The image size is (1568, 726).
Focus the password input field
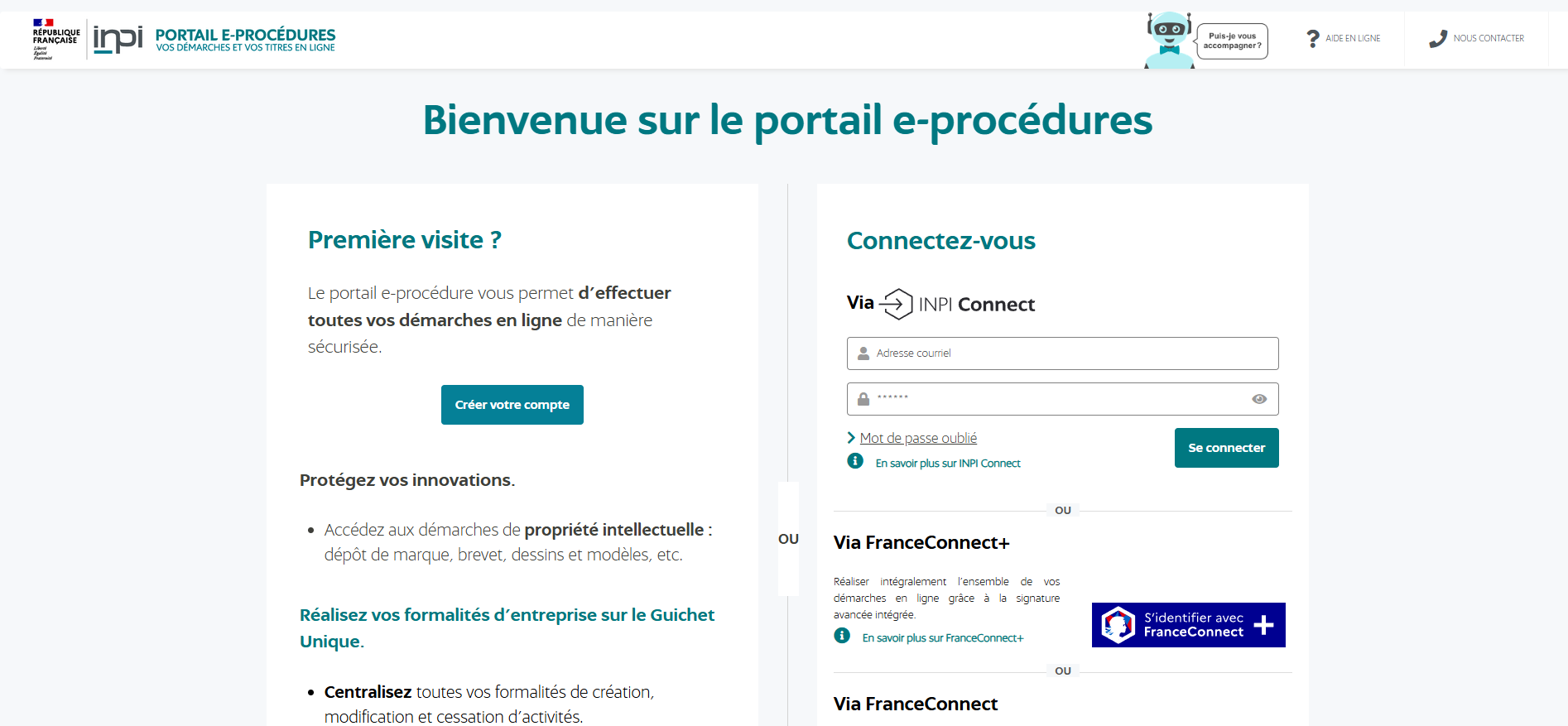click(1063, 399)
